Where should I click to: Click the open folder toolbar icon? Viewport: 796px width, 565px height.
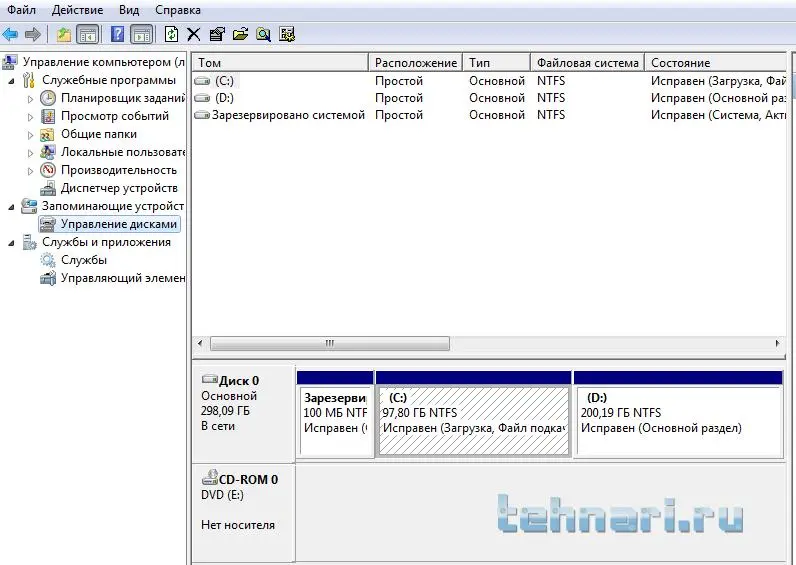pyautogui.click(x=240, y=35)
